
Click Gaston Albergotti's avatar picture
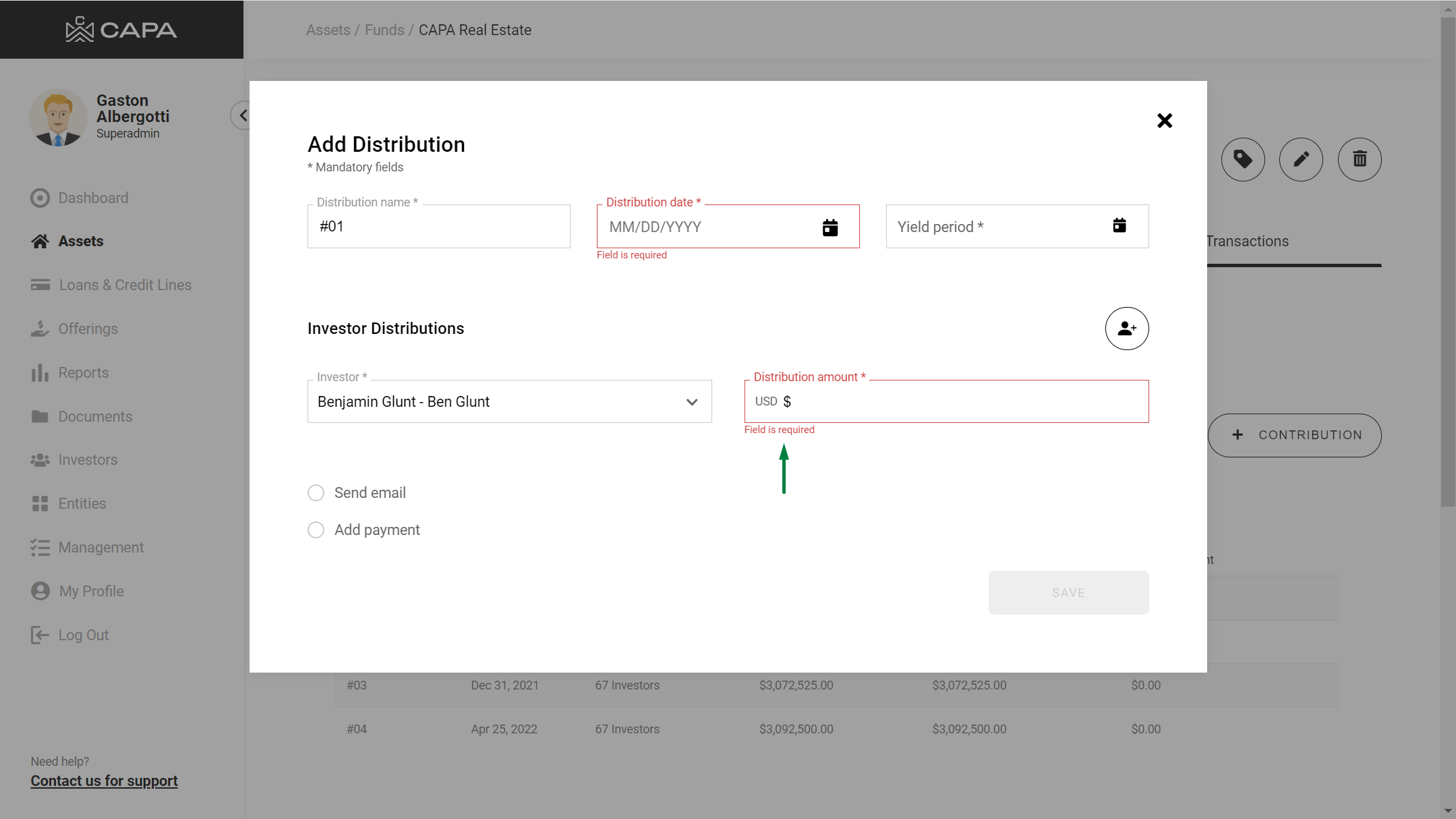[x=58, y=117]
